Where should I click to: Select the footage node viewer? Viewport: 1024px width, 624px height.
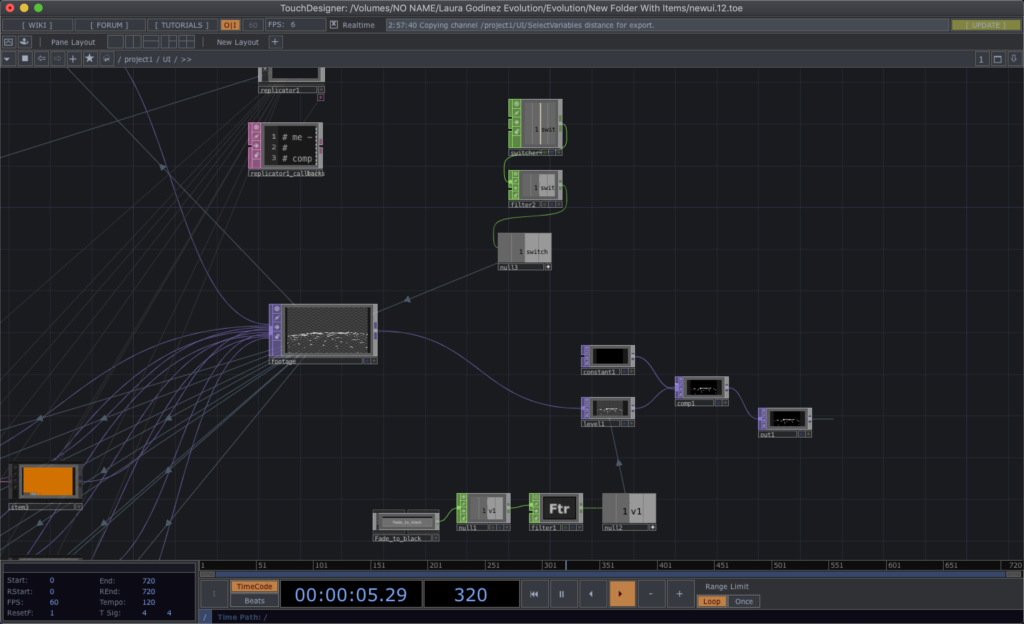point(327,331)
